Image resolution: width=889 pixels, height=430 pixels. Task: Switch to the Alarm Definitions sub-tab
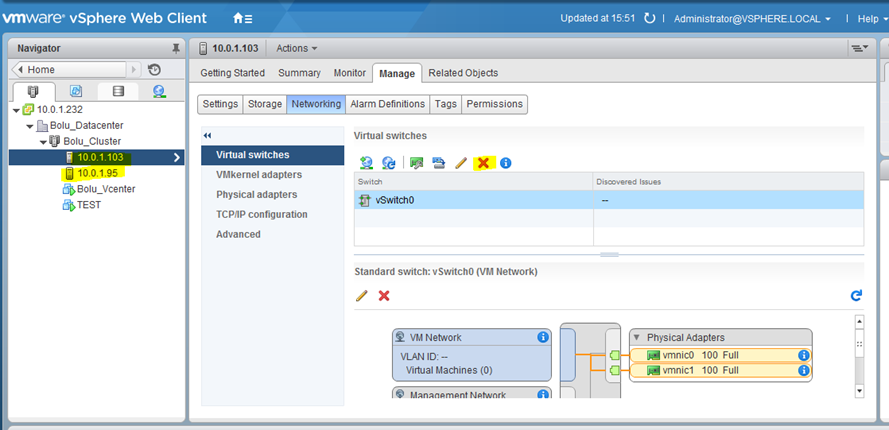[388, 104]
